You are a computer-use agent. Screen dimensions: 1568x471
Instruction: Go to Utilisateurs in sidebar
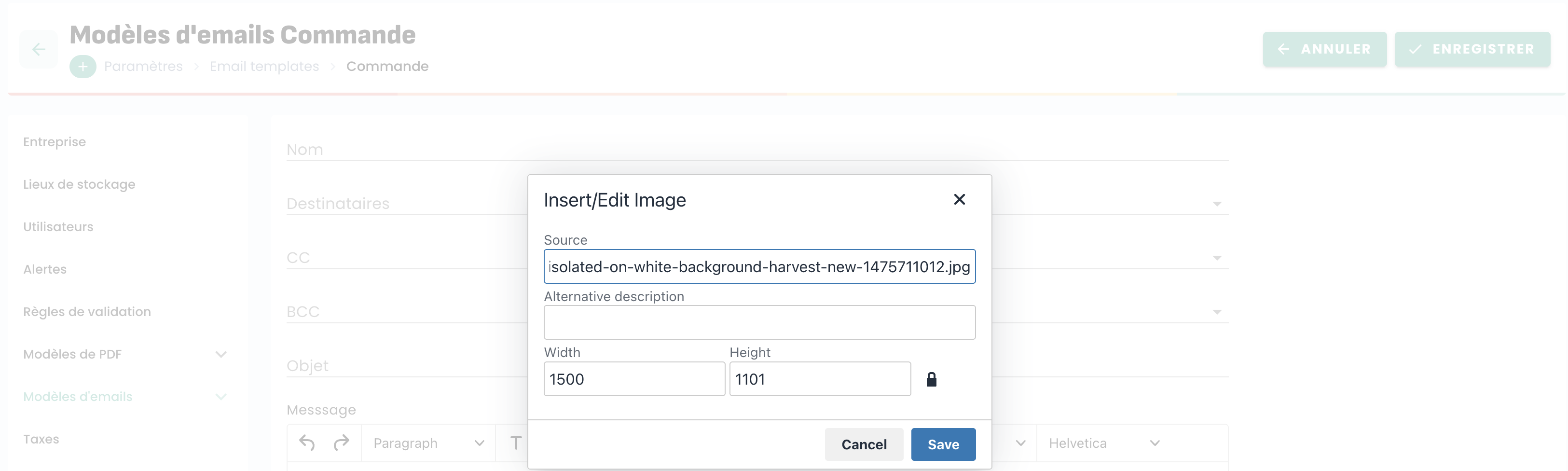coord(58,227)
